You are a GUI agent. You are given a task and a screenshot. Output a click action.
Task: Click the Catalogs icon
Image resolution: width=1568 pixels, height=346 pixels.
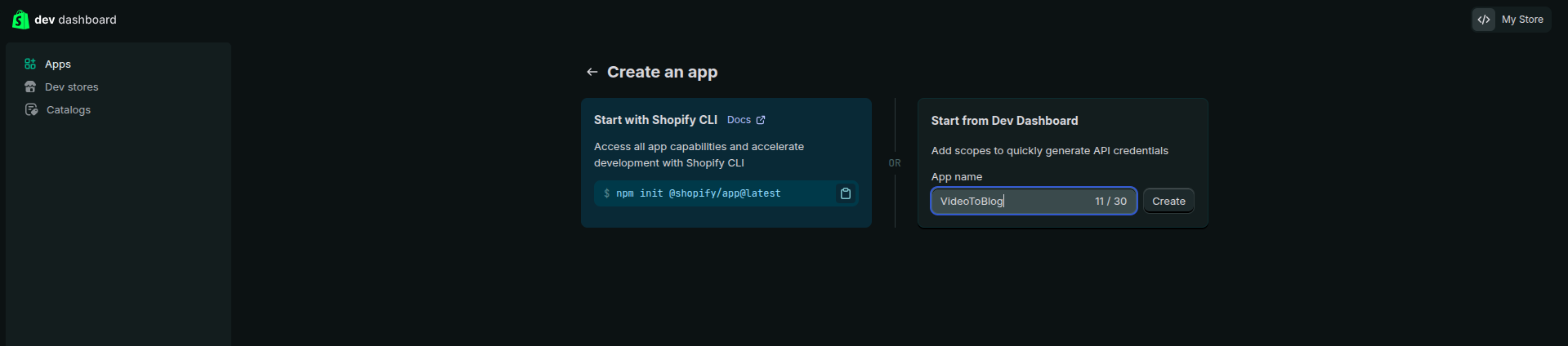pyautogui.click(x=31, y=109)
